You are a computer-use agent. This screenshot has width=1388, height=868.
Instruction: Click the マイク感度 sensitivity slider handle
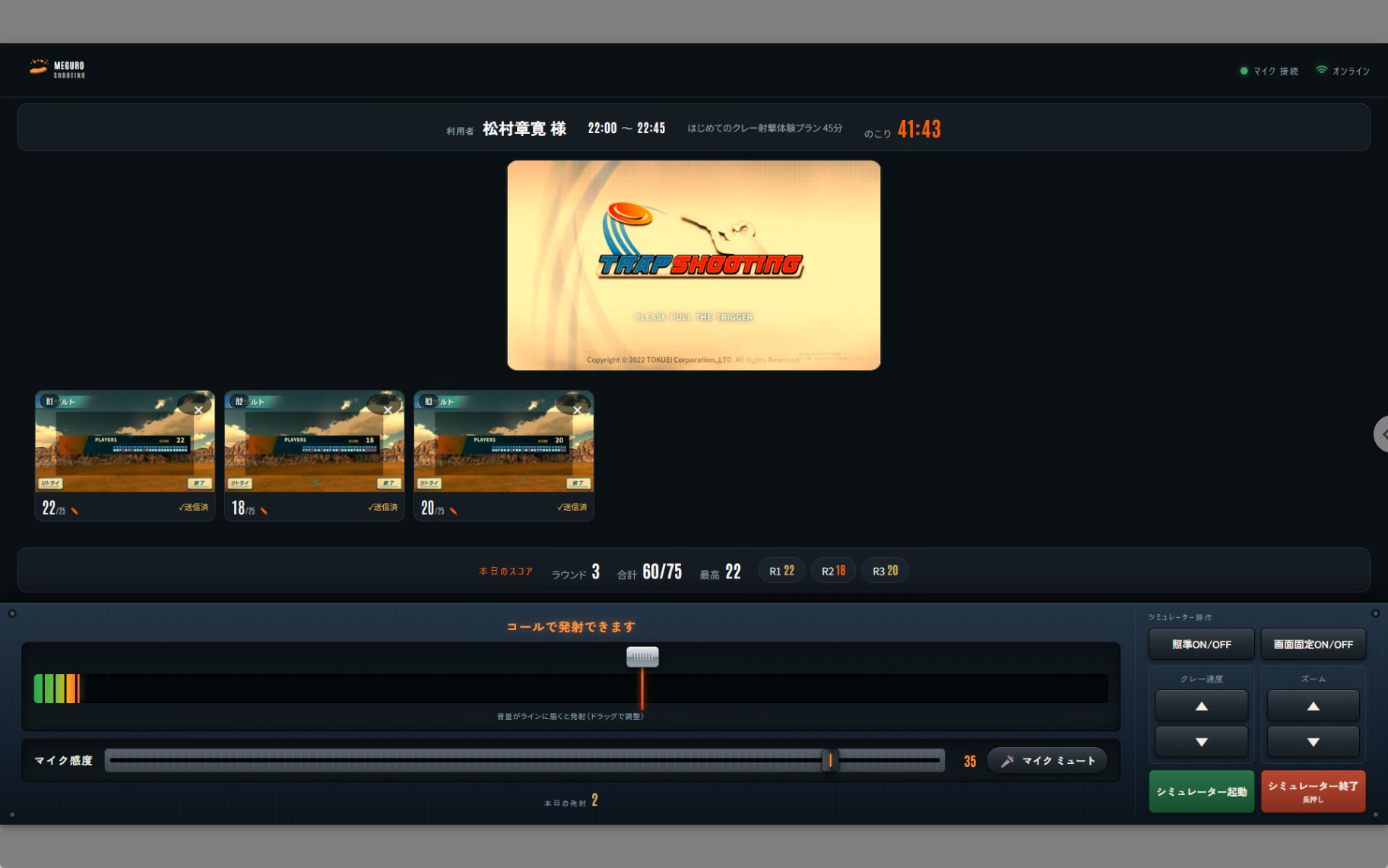[x=830, y=760]
